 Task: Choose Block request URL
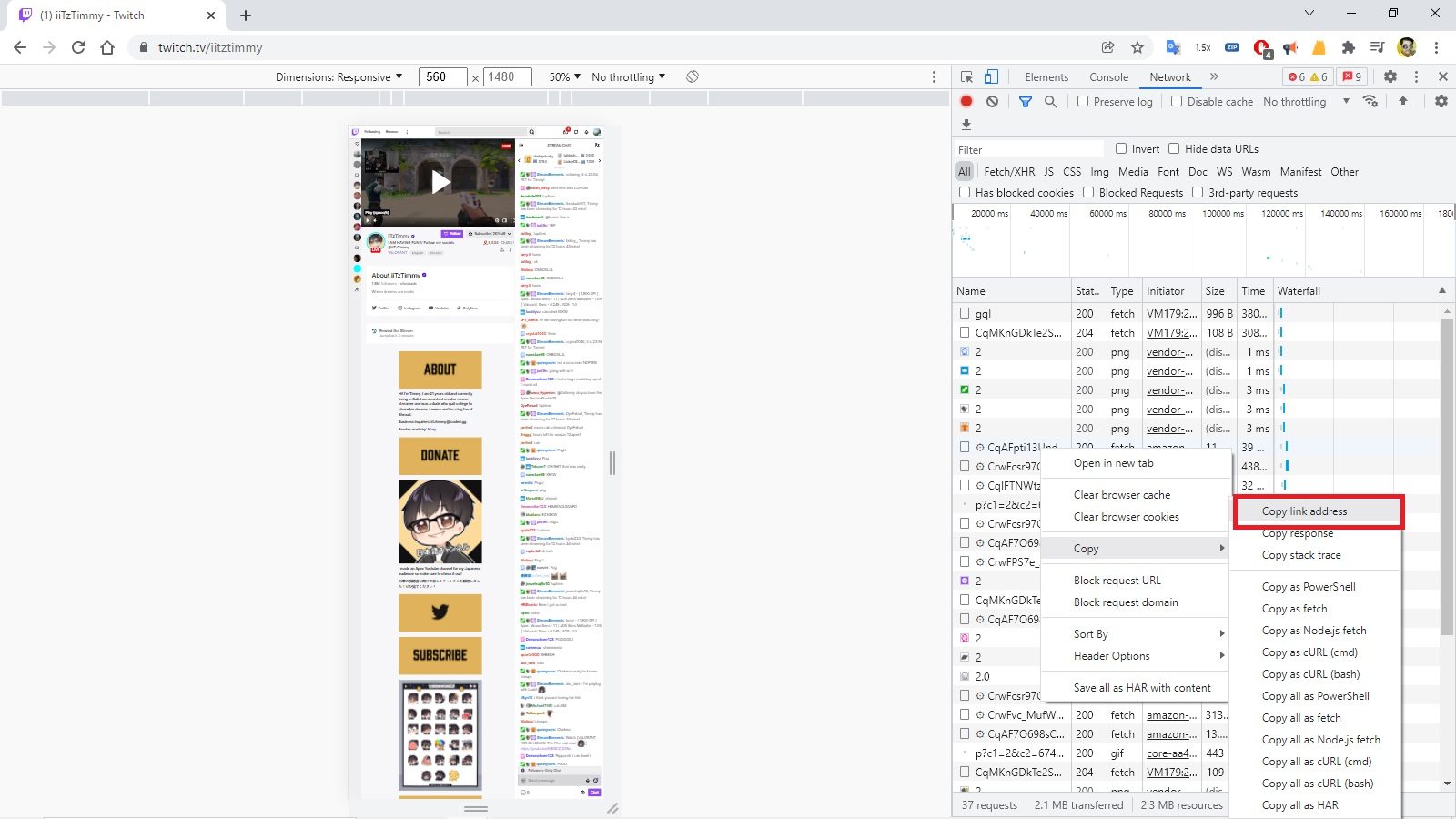point(1117,581)
